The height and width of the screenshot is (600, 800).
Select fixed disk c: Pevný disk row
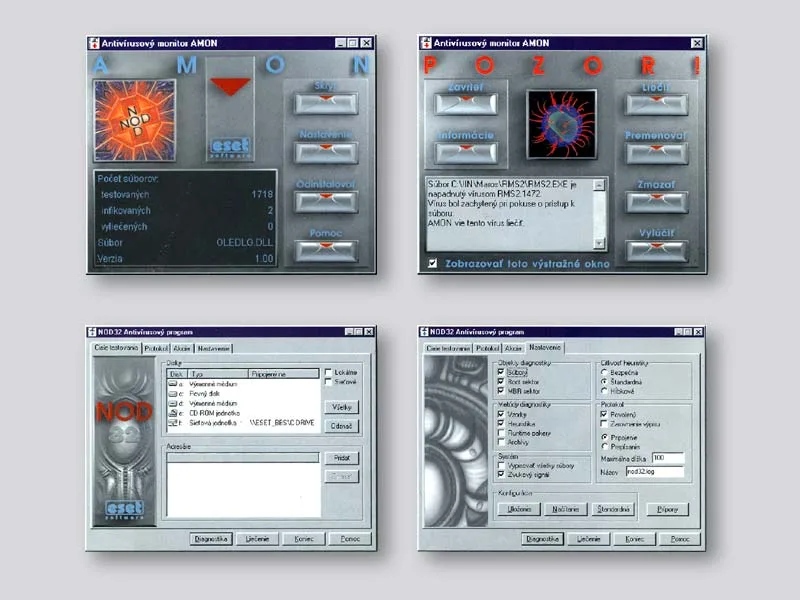(243, 393)
